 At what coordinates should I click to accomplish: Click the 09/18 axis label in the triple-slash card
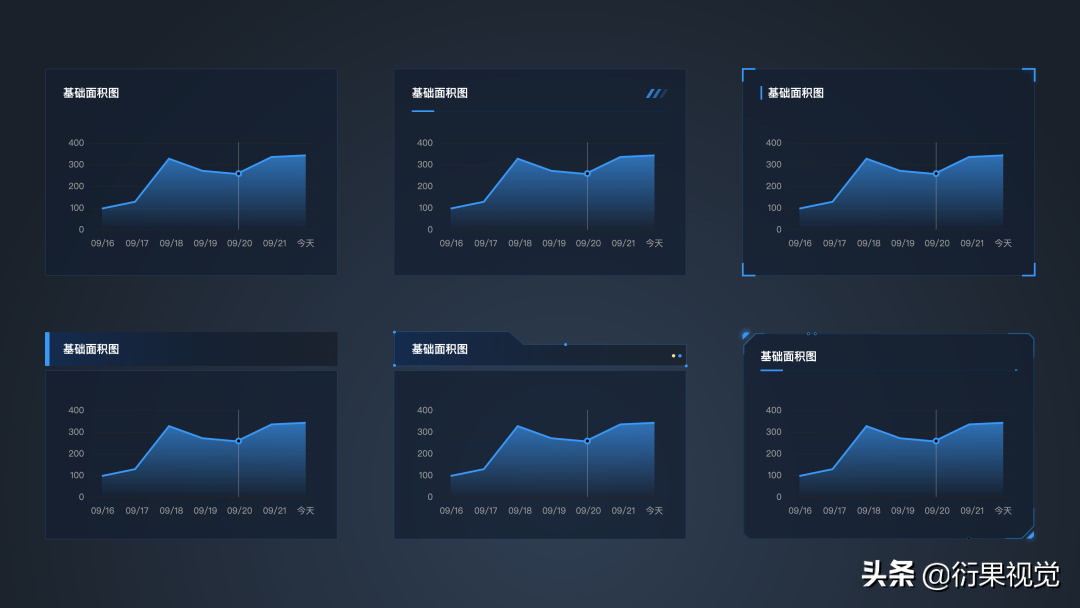point(520,243)
